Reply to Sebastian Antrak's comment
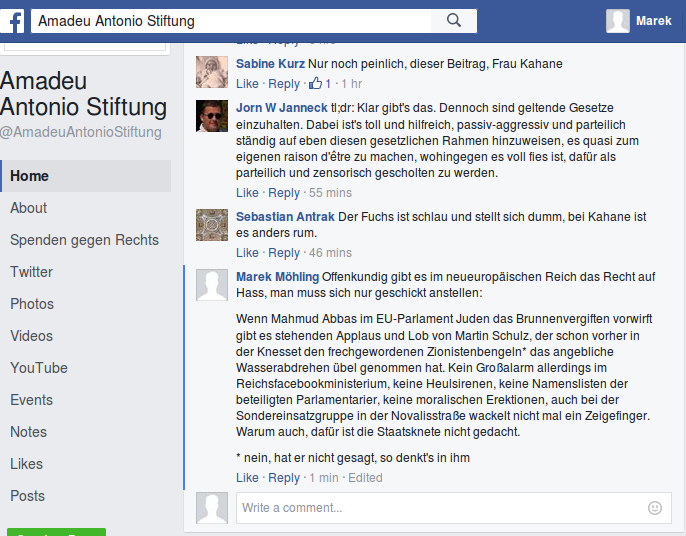This screenshot has width=686, height=536. [284, 252]
